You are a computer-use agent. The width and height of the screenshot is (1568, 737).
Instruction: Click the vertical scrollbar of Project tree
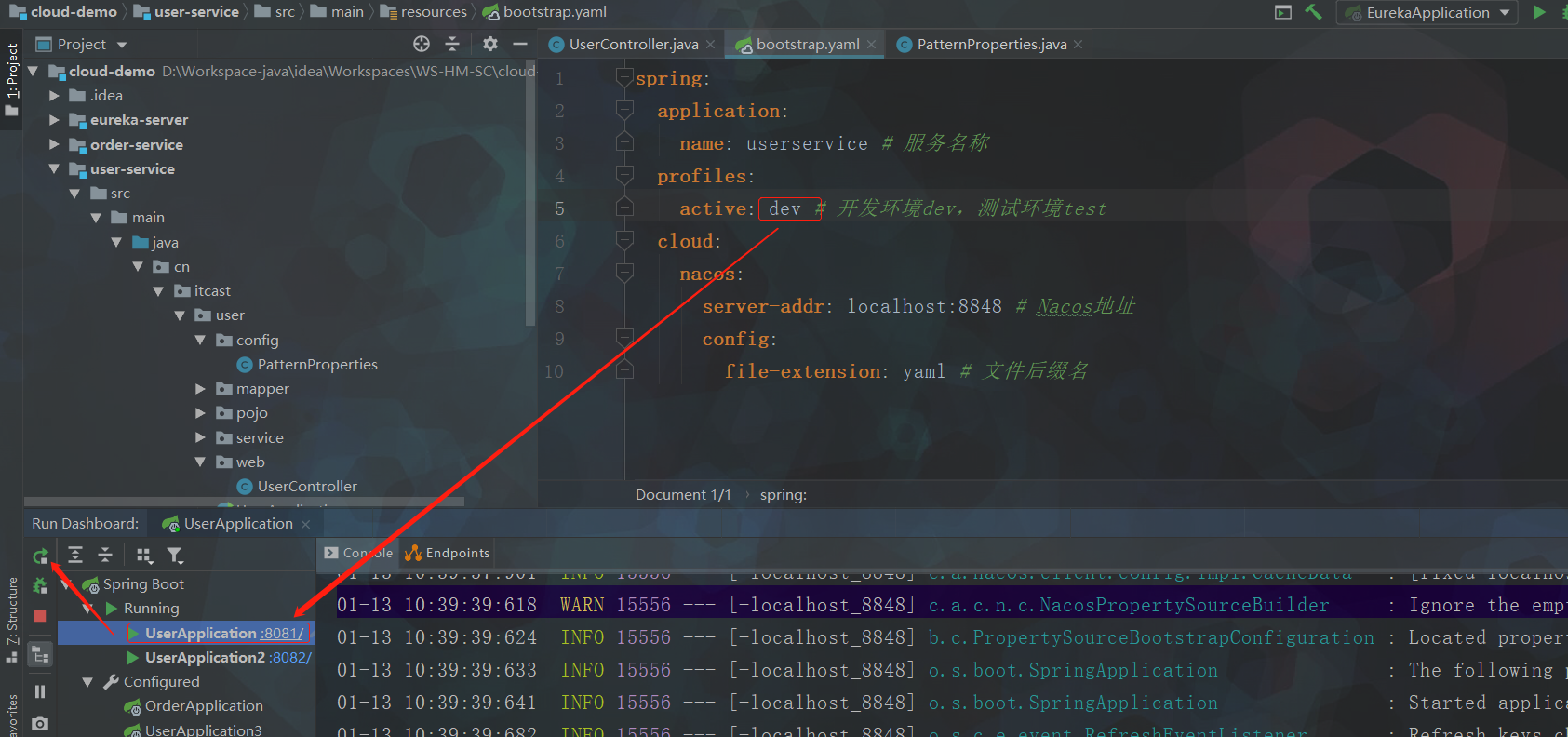pyautogui.click(x=530, y=191)
